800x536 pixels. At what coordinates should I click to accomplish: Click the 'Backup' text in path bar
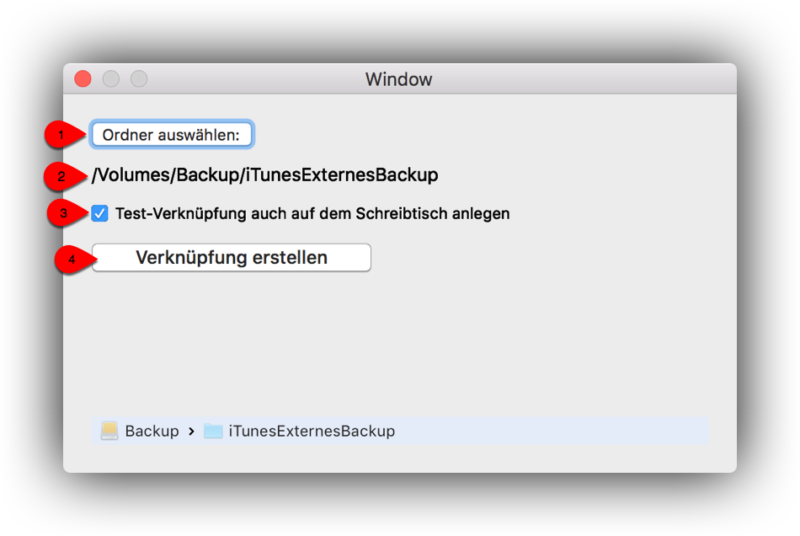[x=152, y=431]
